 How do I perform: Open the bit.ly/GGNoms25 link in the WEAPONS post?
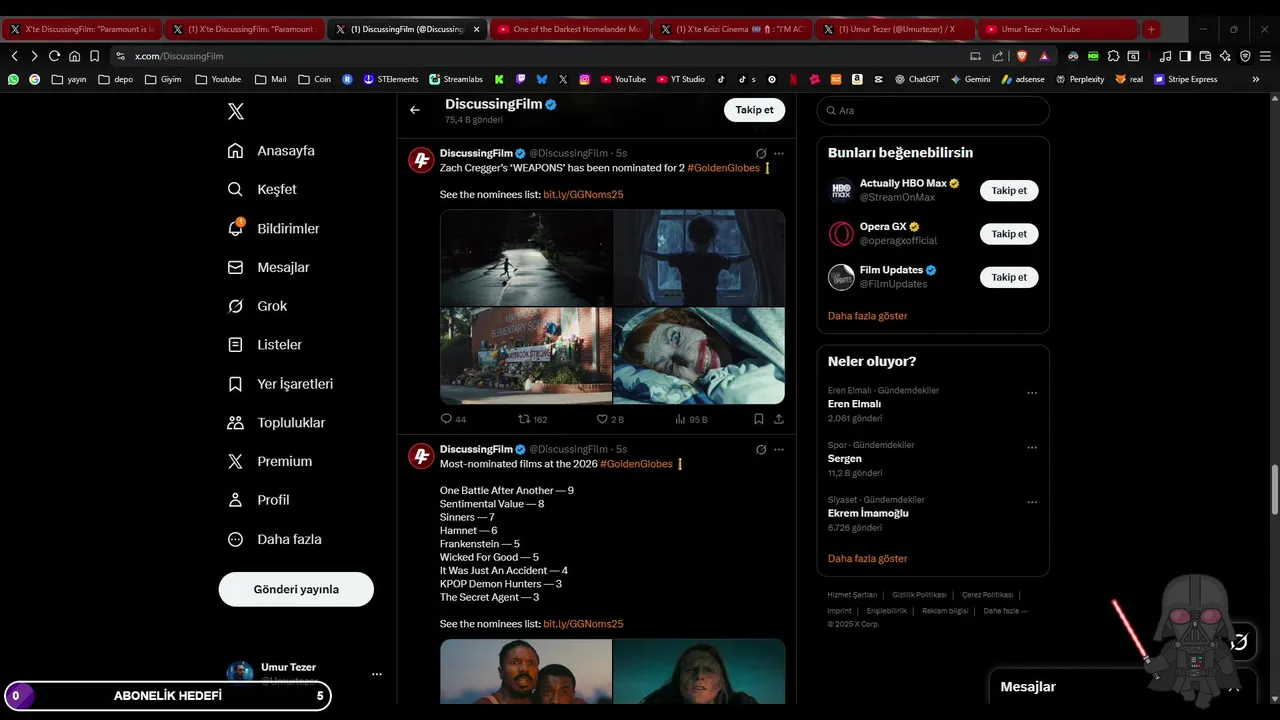(583, 194)
